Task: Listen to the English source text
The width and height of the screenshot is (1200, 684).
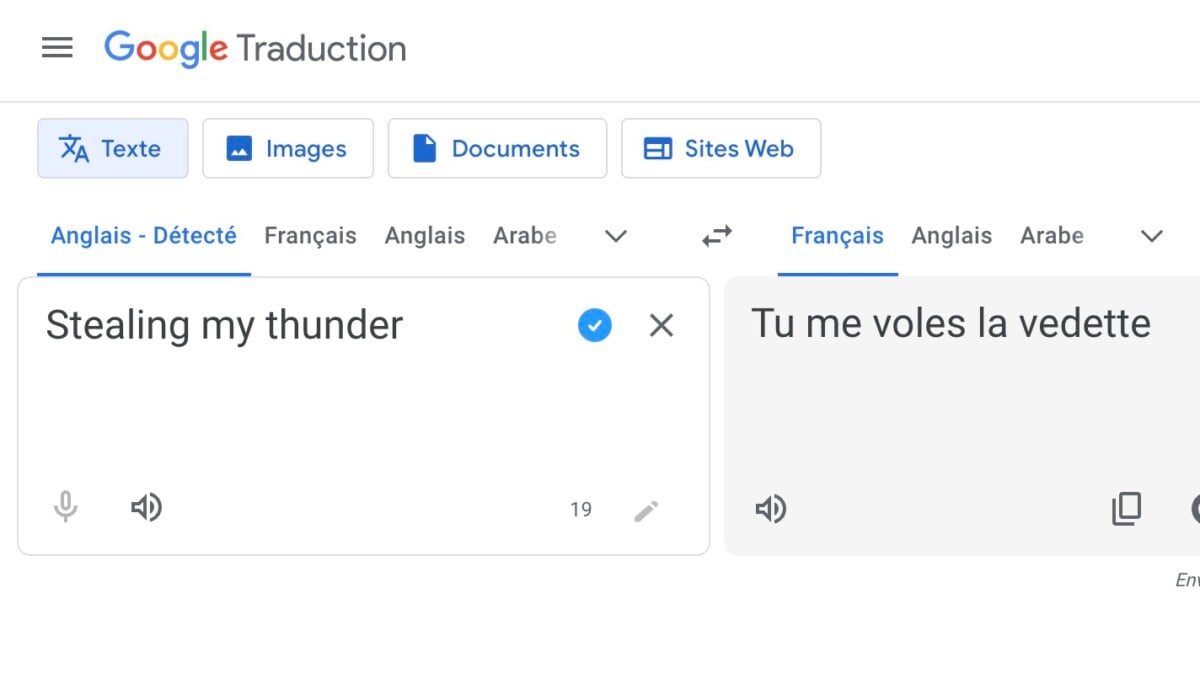Action: click(x=146, y=508)
